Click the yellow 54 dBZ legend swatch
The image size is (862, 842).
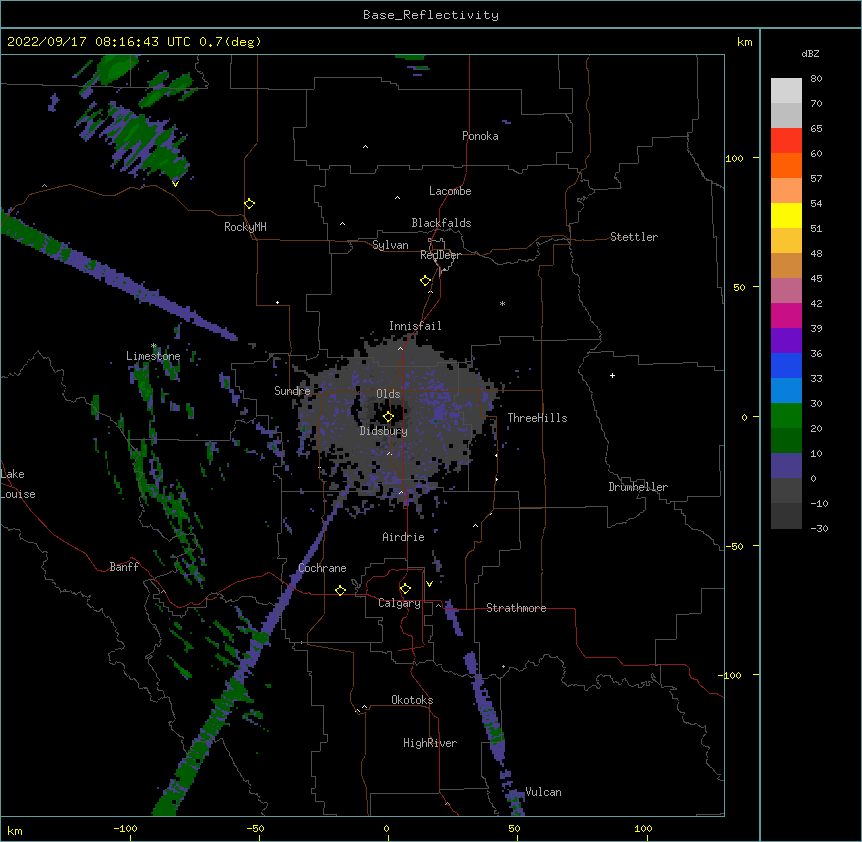pos(786,215)
